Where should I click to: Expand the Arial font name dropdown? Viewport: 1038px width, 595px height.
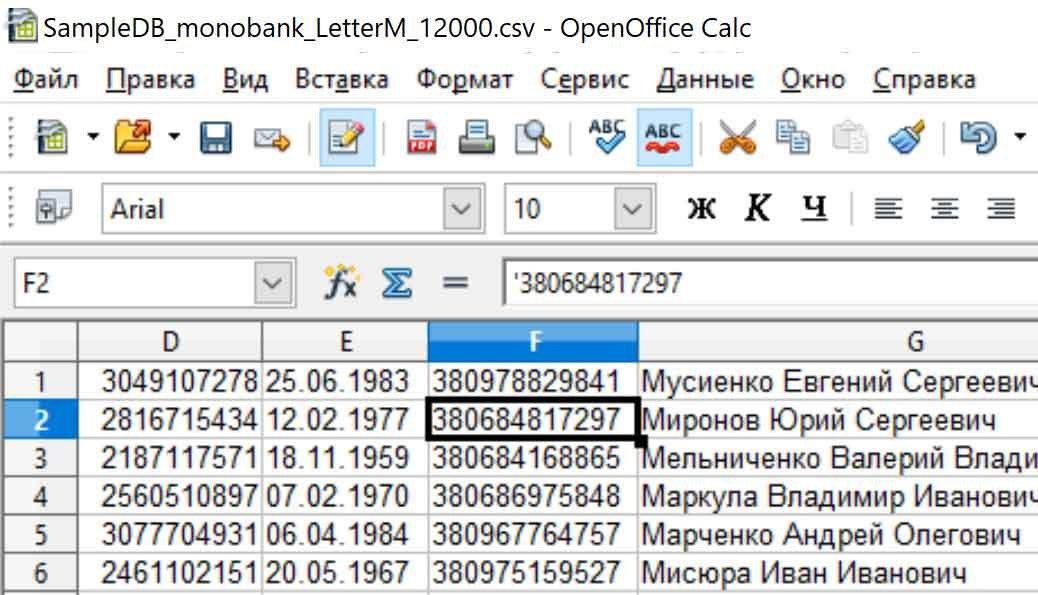click(x=461, y=209)
